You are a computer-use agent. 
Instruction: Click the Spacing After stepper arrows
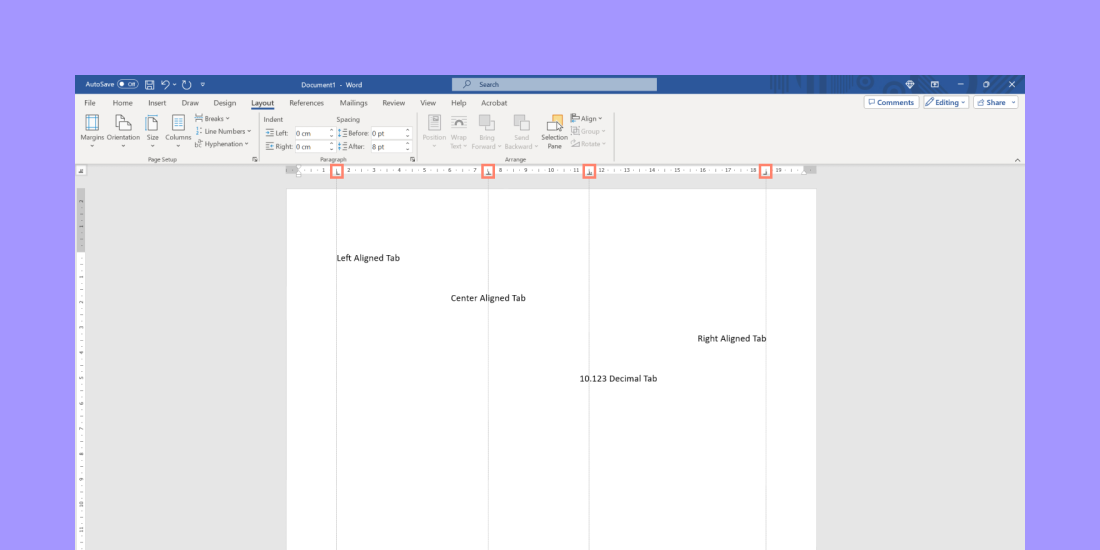point(408,147)
